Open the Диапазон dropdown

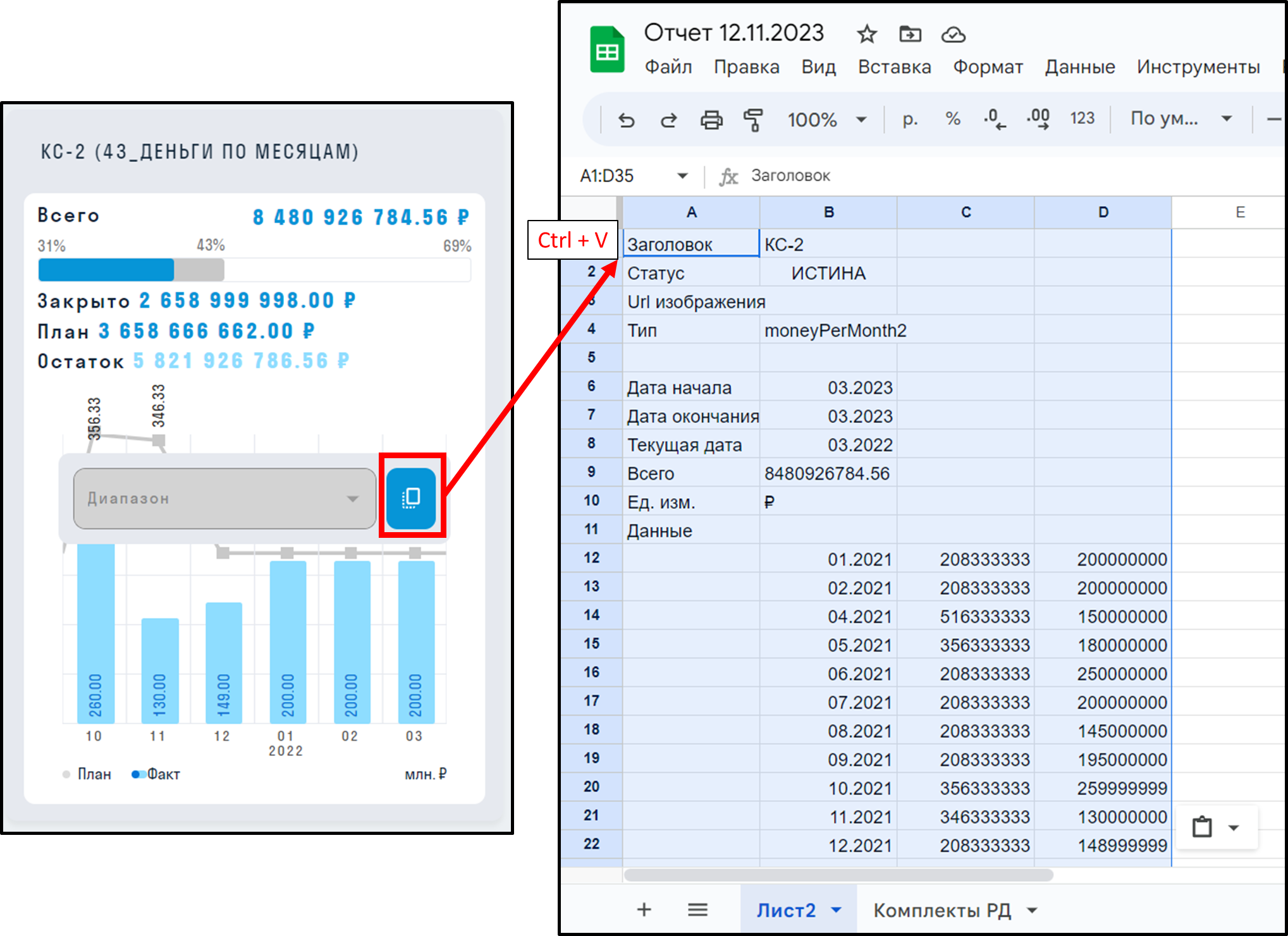click(x=224, y=498)
